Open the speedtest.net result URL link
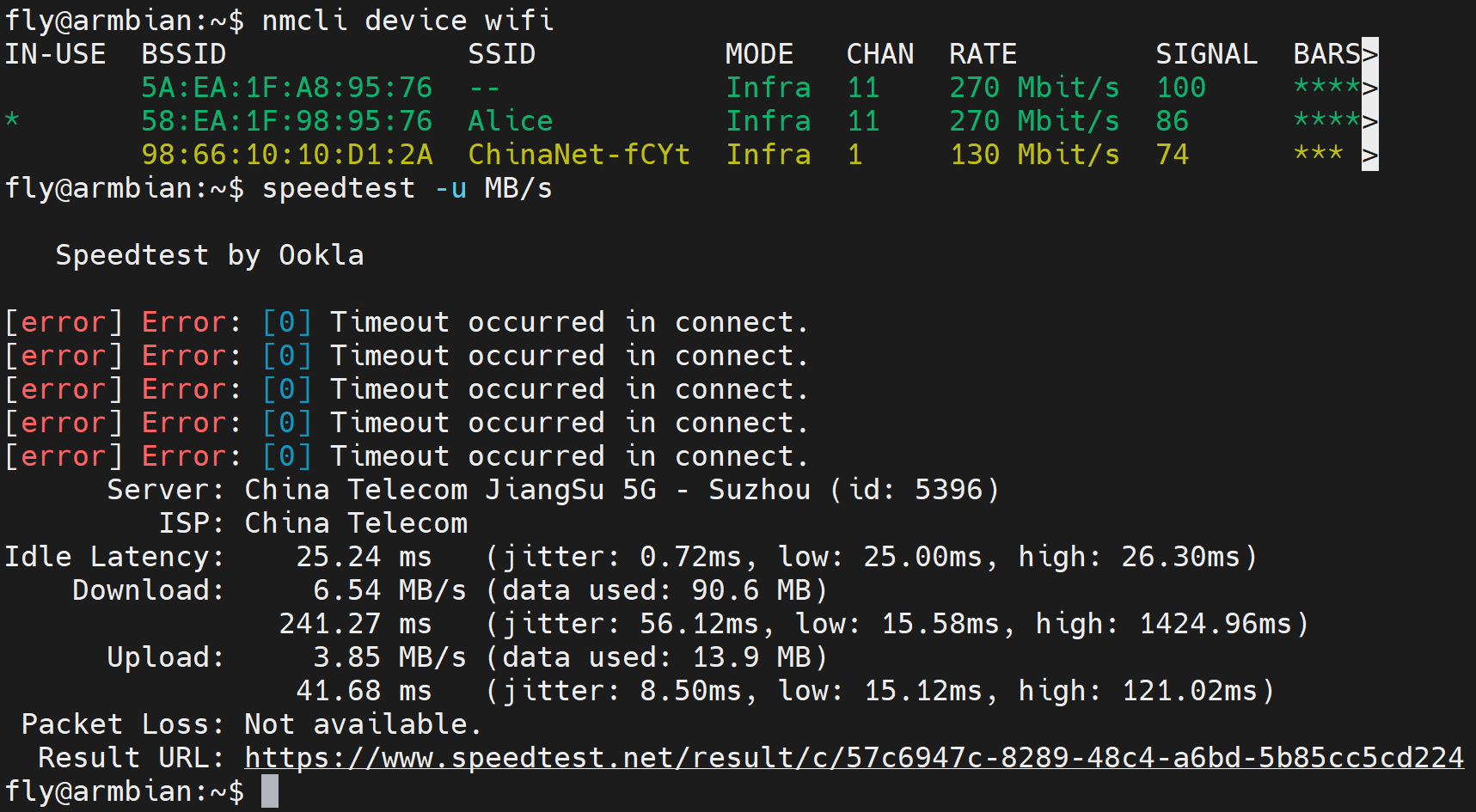1476x812 pixels. (x=854, y=758)
